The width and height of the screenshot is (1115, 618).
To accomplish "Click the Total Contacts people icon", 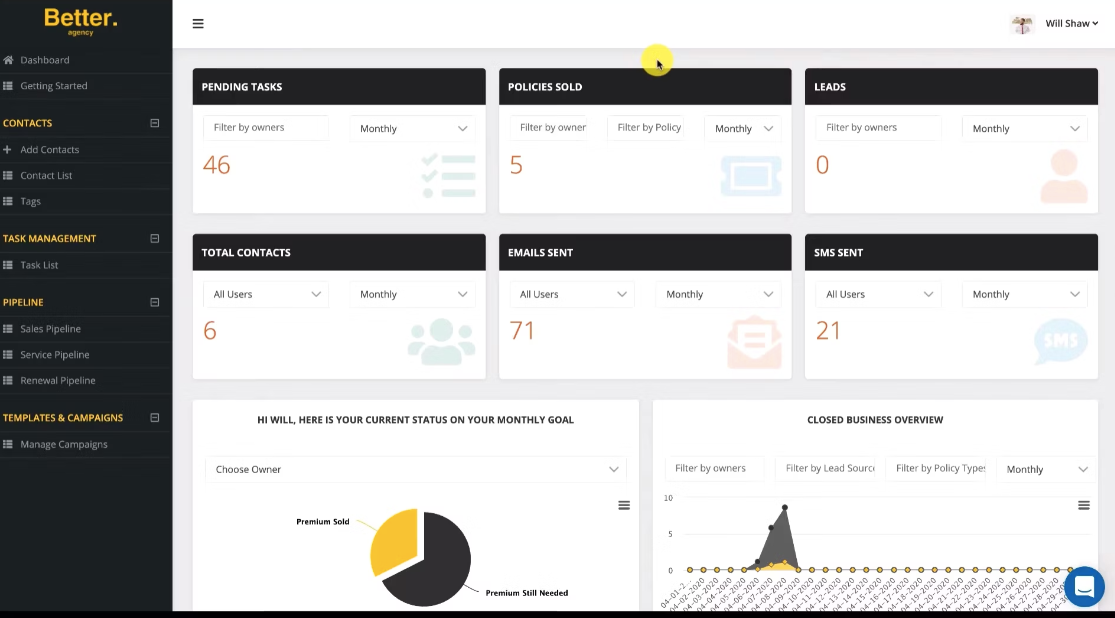I will [x=441, y=340].
